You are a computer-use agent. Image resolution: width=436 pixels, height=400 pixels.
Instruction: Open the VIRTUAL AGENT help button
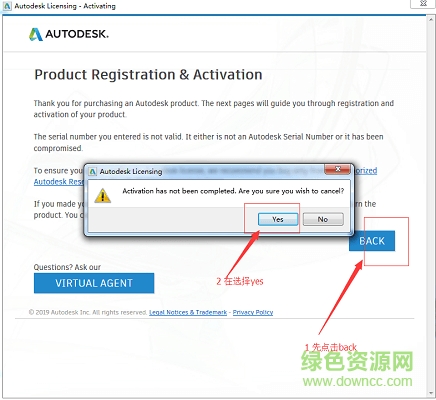click(94, 283)
